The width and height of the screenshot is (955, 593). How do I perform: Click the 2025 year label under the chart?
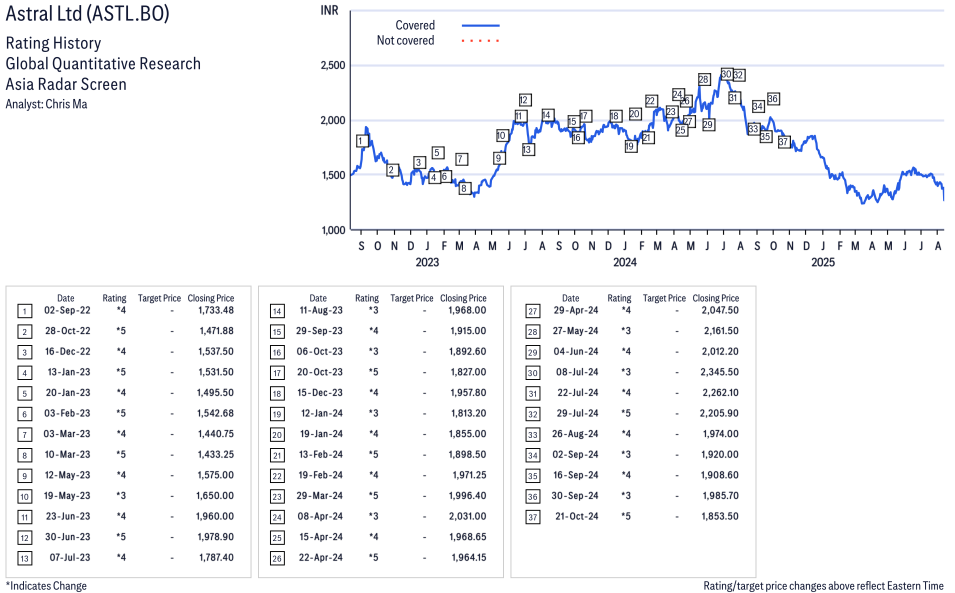(x=823, y=262)
